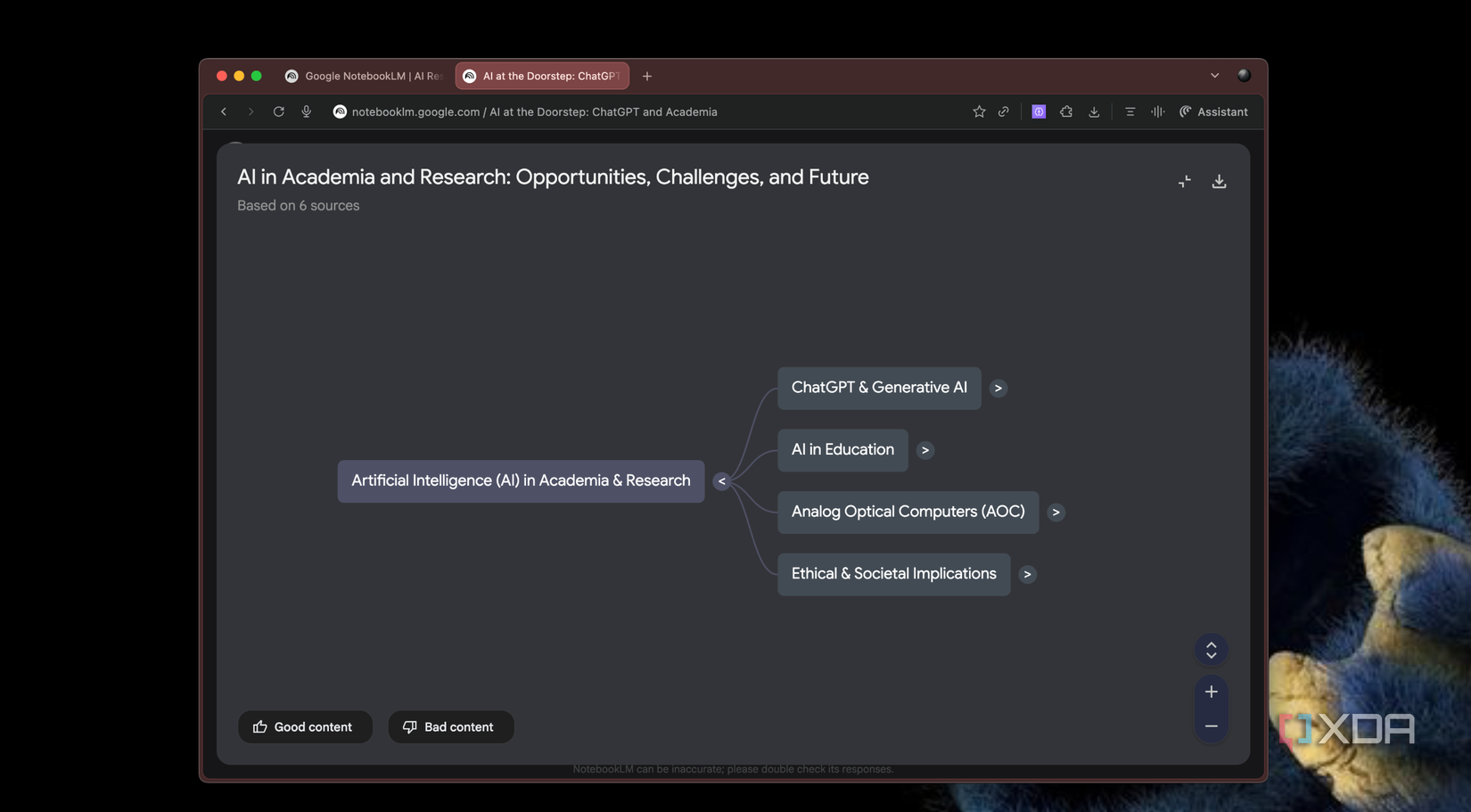
Task: Zoom in the mind map with plus
Action: pos(1211,692)
